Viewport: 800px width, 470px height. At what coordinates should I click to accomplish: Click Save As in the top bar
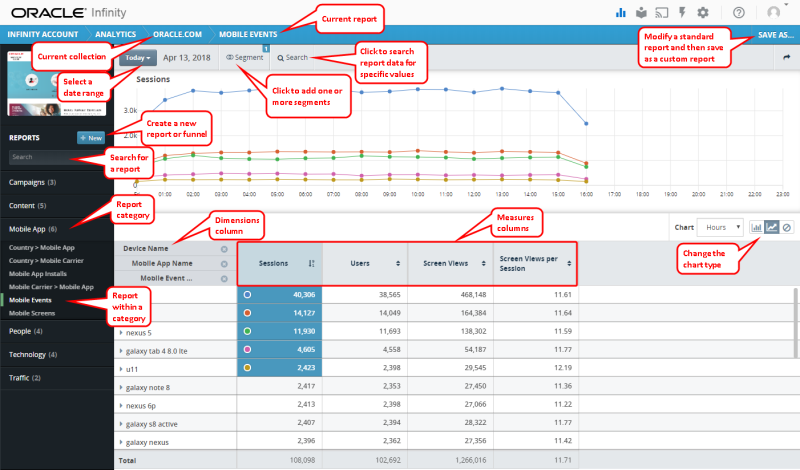(x=776, y=35)
